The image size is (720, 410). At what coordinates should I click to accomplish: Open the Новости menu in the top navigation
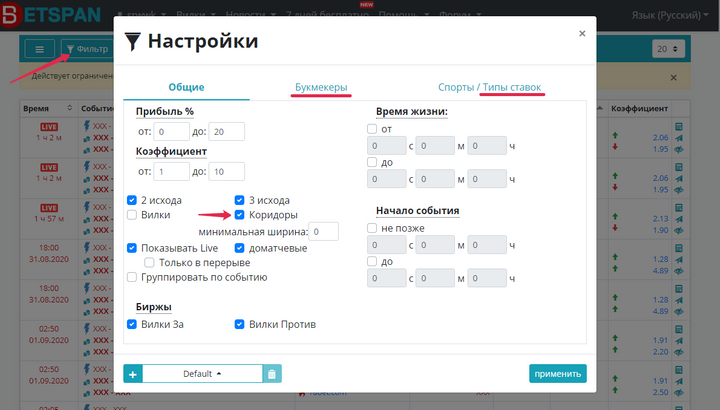[x=250, y=15]
